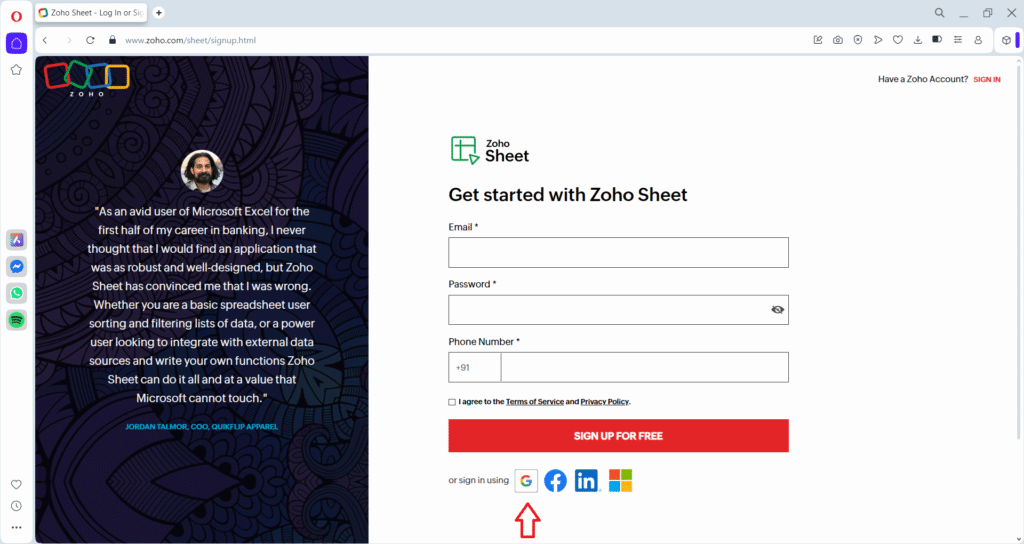Open Messenger in the Opera sidebar
Screen dimensions: 1024x544
point(16,267)
